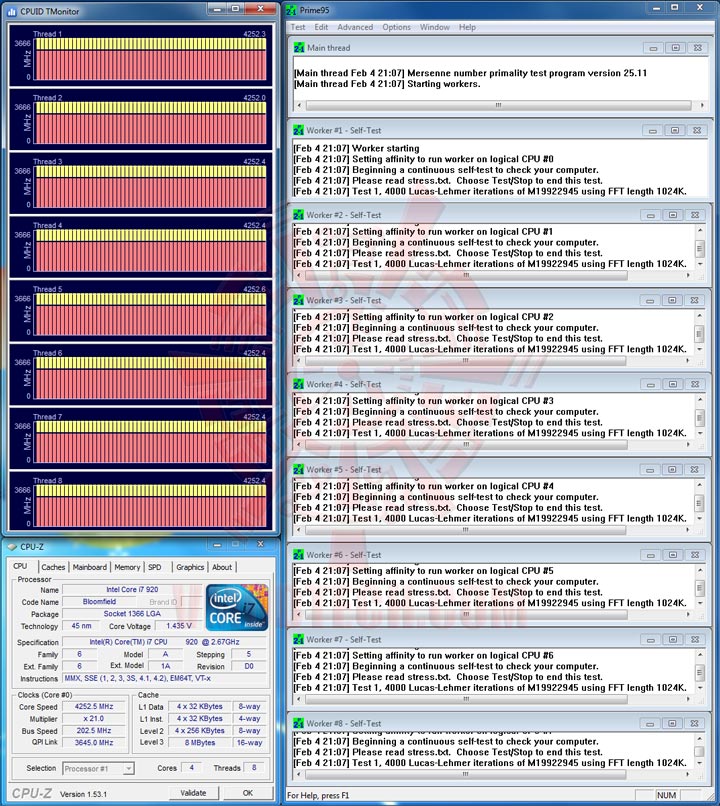Click the Thread 8 frequency graph

tap(151, 506)
